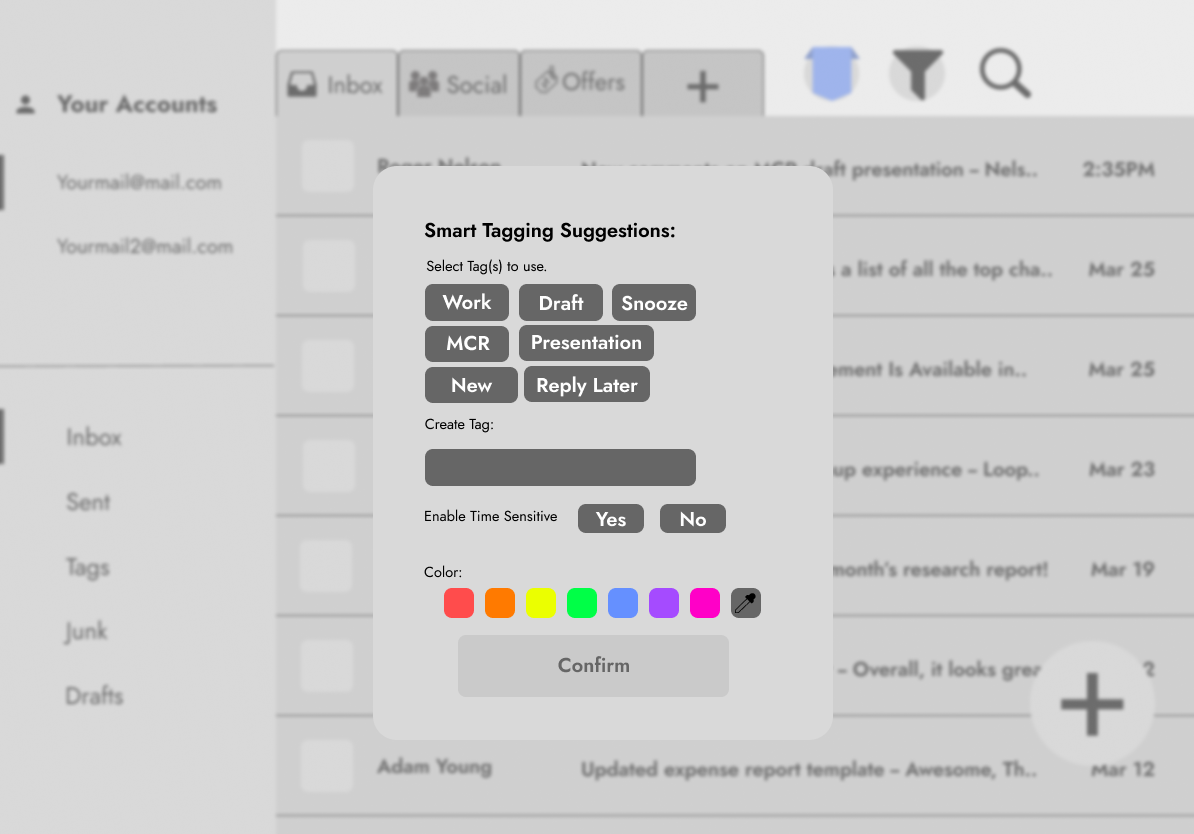Select the Reply Later tag
1194x834 pixels.
click(586, 385)
